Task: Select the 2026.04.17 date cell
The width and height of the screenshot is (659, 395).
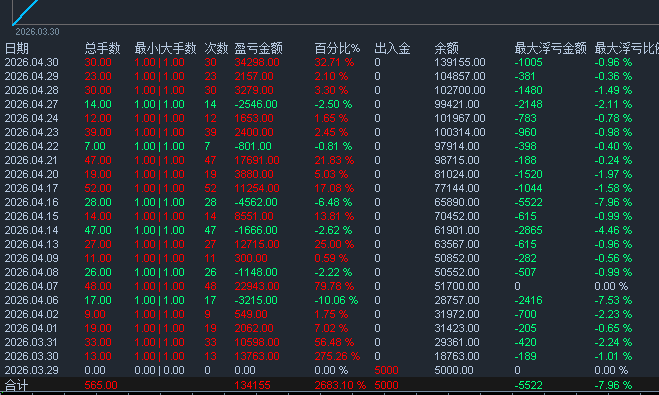Action: [32, 188]
